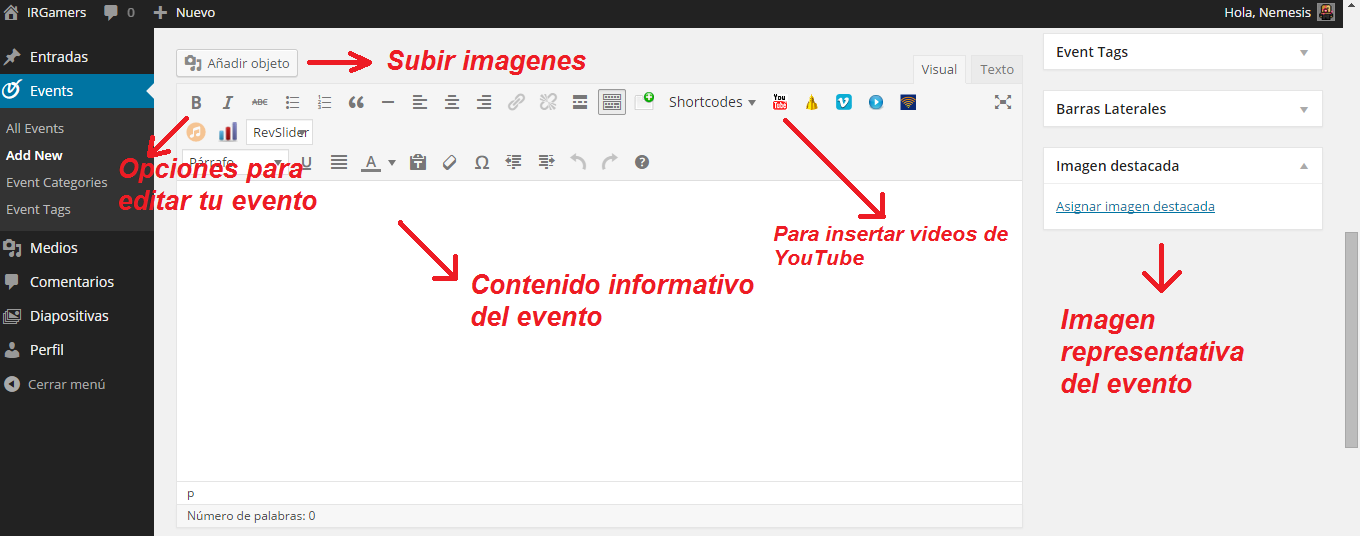Click the insert/edit link chain icon
The height and width of the screenshot is (536, 1366).
[x=516, y=102]
